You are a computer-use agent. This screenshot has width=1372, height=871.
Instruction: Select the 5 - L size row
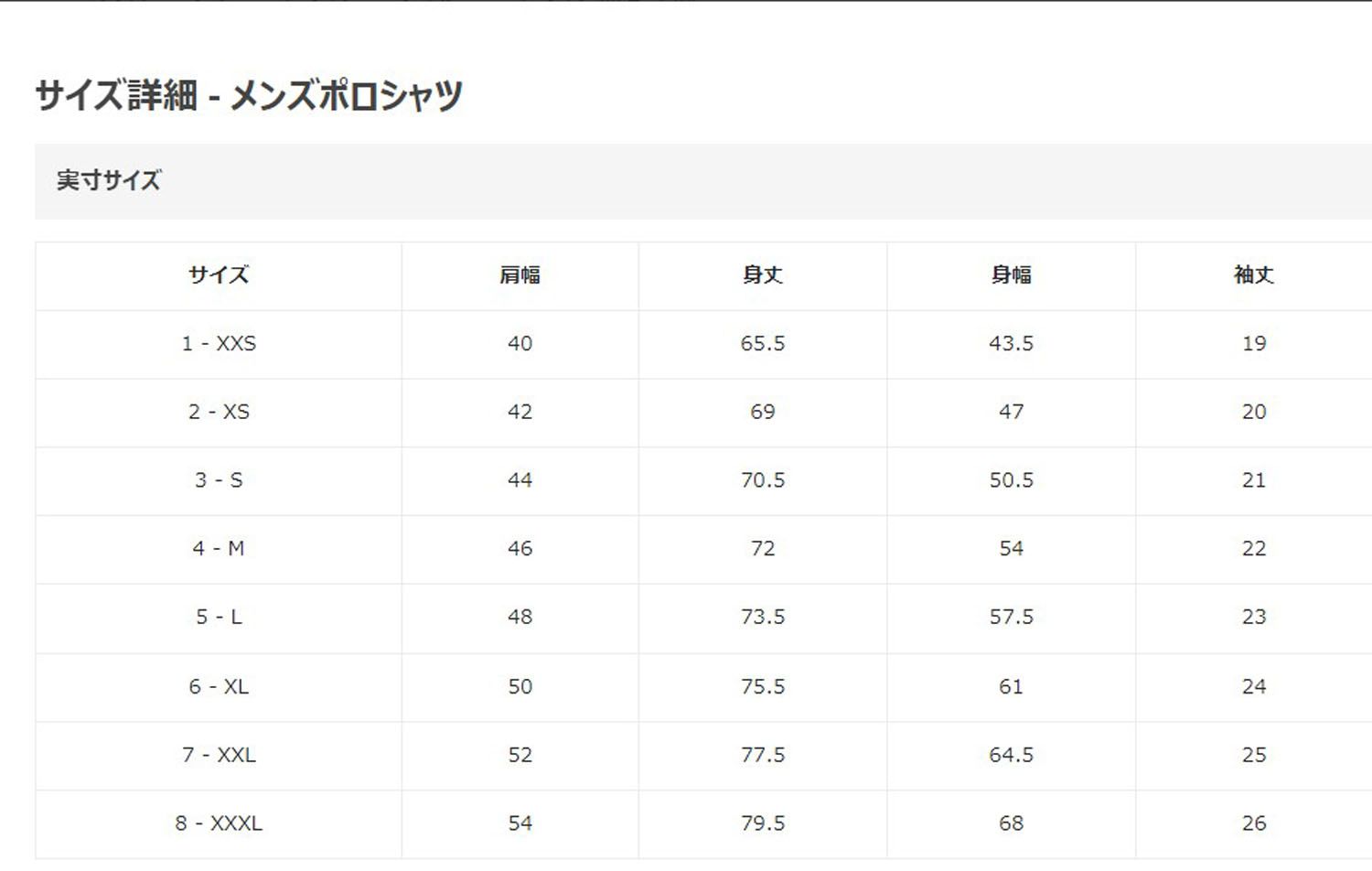(703, 618)
